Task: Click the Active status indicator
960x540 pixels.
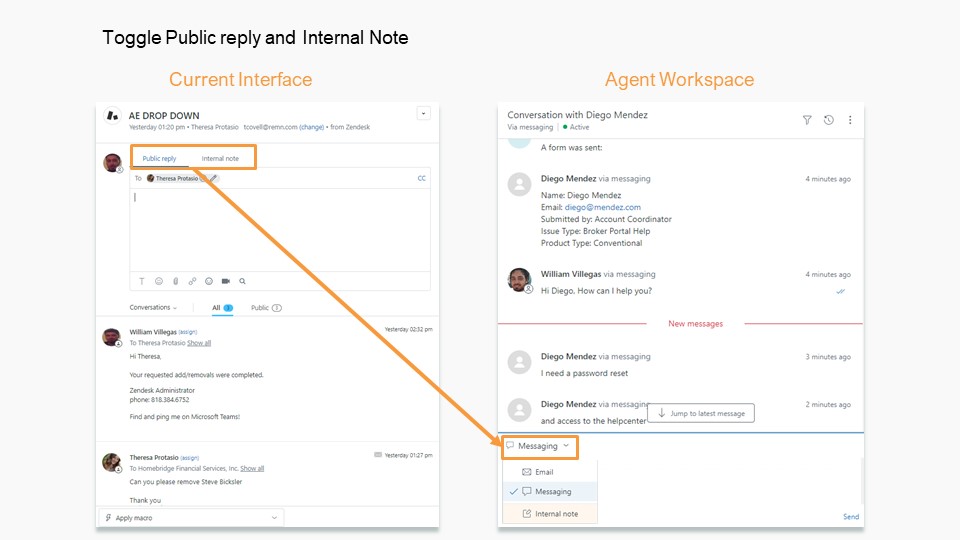Action: [576, 127]
